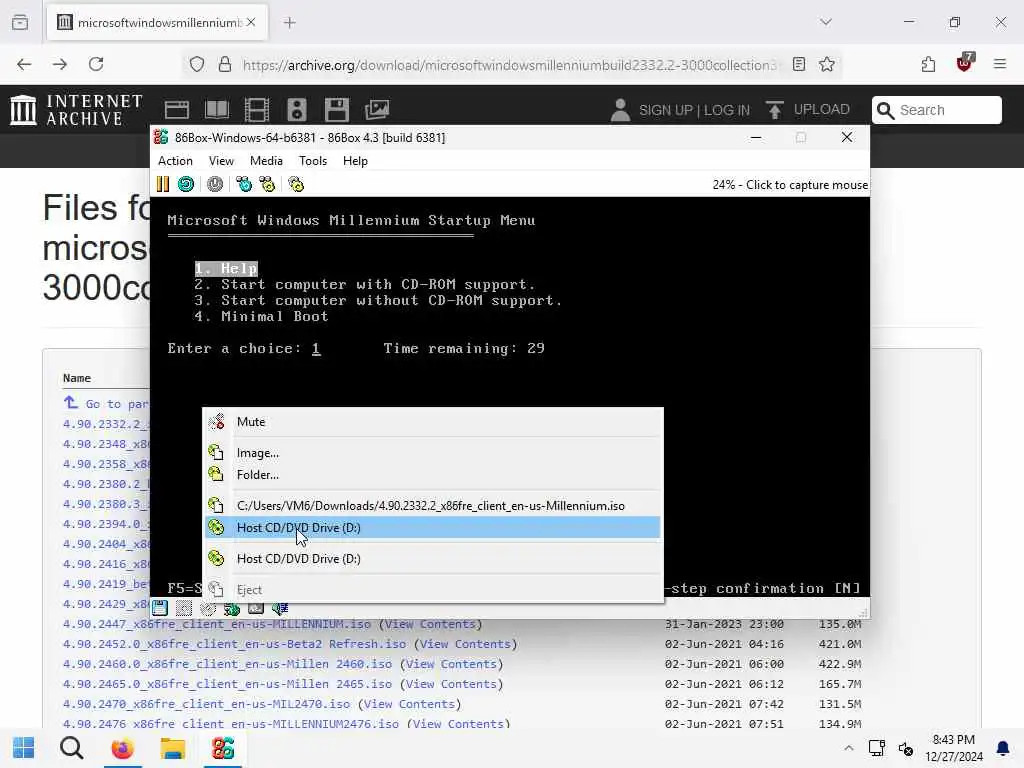Send Ctrl+Alt+Esc via the 86Box toolbar icon

(x=267, y=185)
